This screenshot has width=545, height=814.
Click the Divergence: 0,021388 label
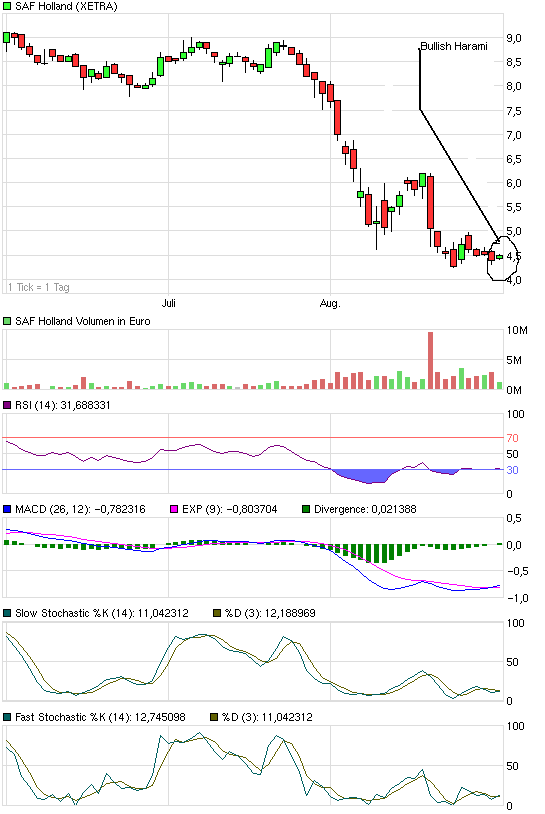tap(365, 509)
